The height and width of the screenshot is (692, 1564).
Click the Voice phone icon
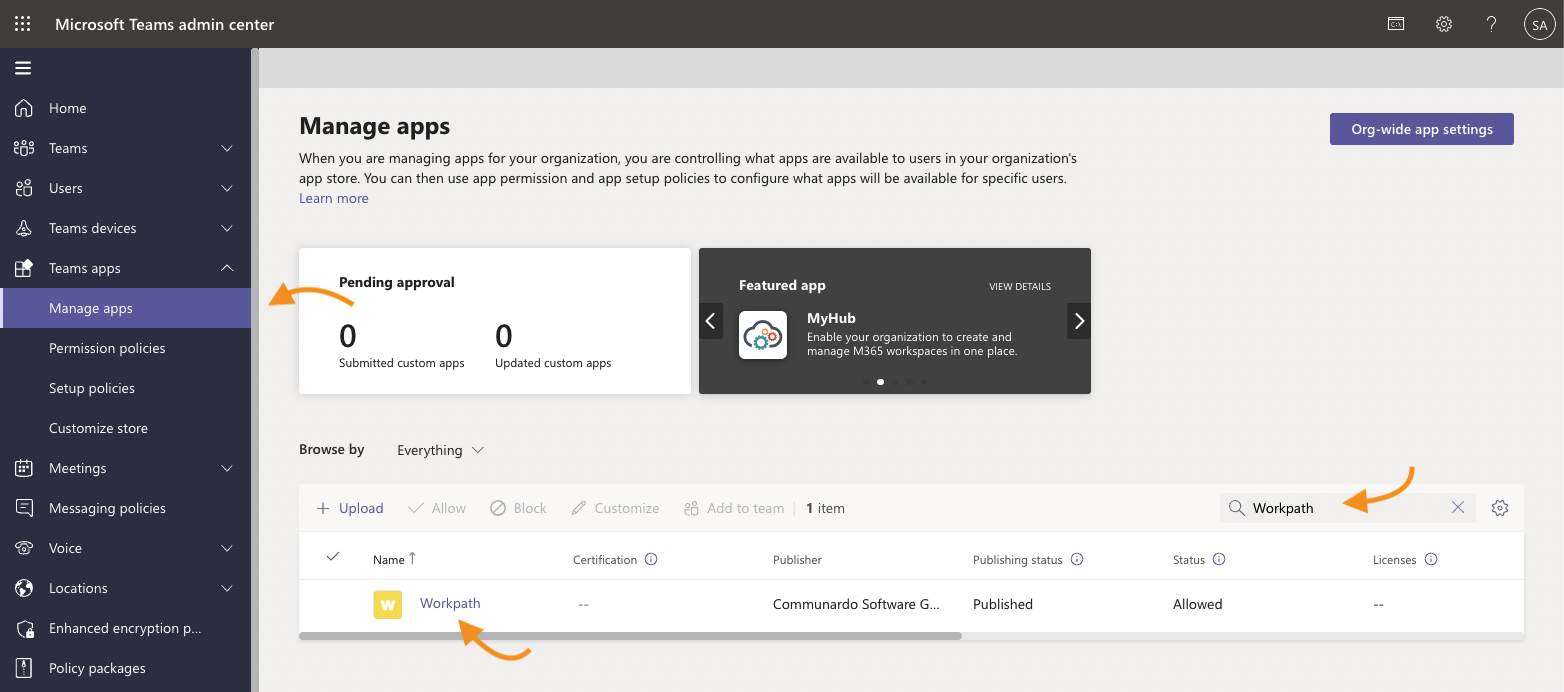24,548
